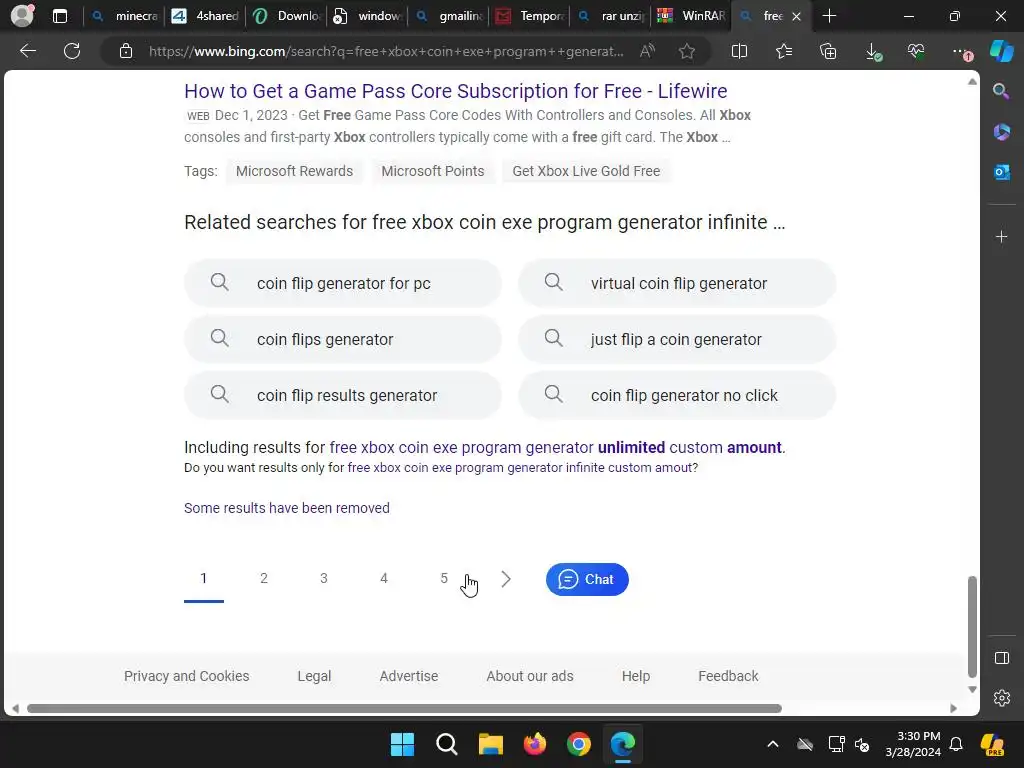Open Outlook in the sidebar
Viewport: 1024px width, 768px height.
click(1001, 172)
